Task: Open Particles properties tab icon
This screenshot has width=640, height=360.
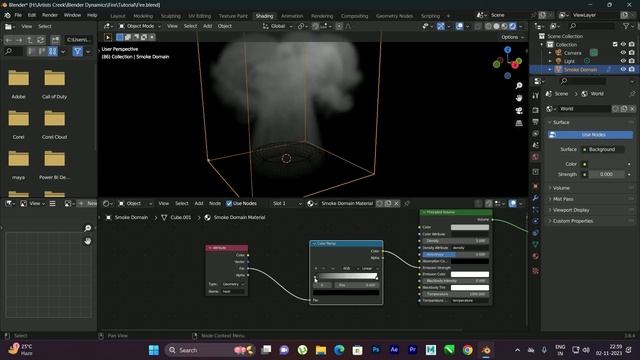Action: click(536, 210)
